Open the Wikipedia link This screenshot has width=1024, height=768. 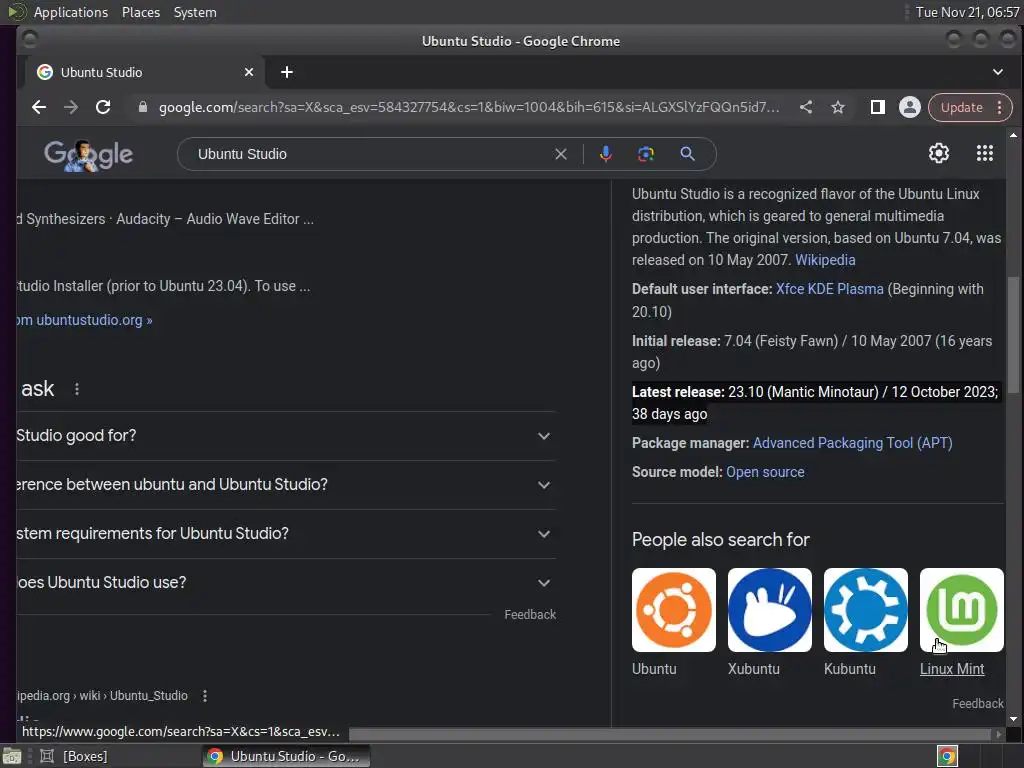point(825,260)
